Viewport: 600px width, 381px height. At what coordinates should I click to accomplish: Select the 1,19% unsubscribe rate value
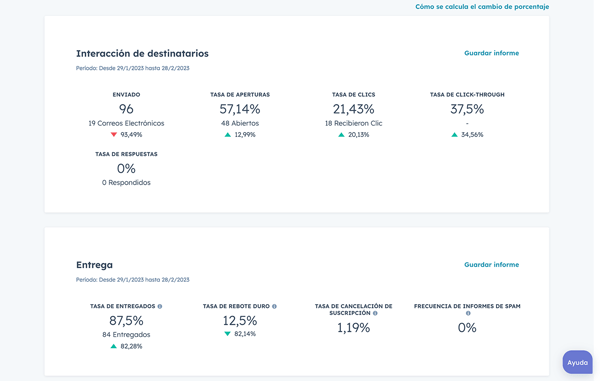(354, 327)
